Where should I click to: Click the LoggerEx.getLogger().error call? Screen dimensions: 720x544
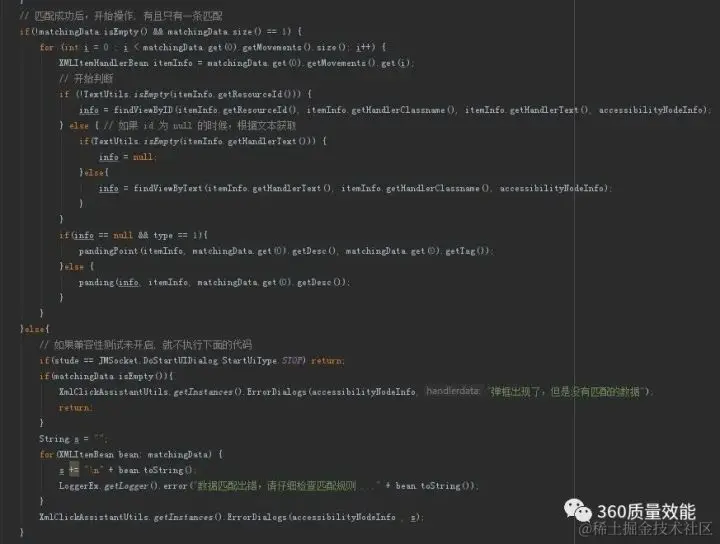(123, 486)
